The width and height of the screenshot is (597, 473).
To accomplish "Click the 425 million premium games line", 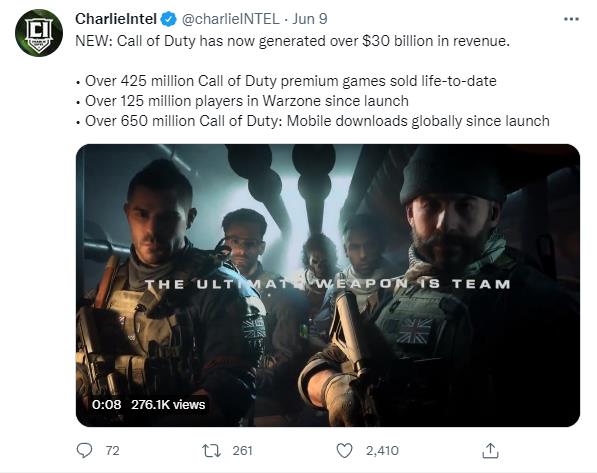I will pyautogui.click(x=286, y=81).
